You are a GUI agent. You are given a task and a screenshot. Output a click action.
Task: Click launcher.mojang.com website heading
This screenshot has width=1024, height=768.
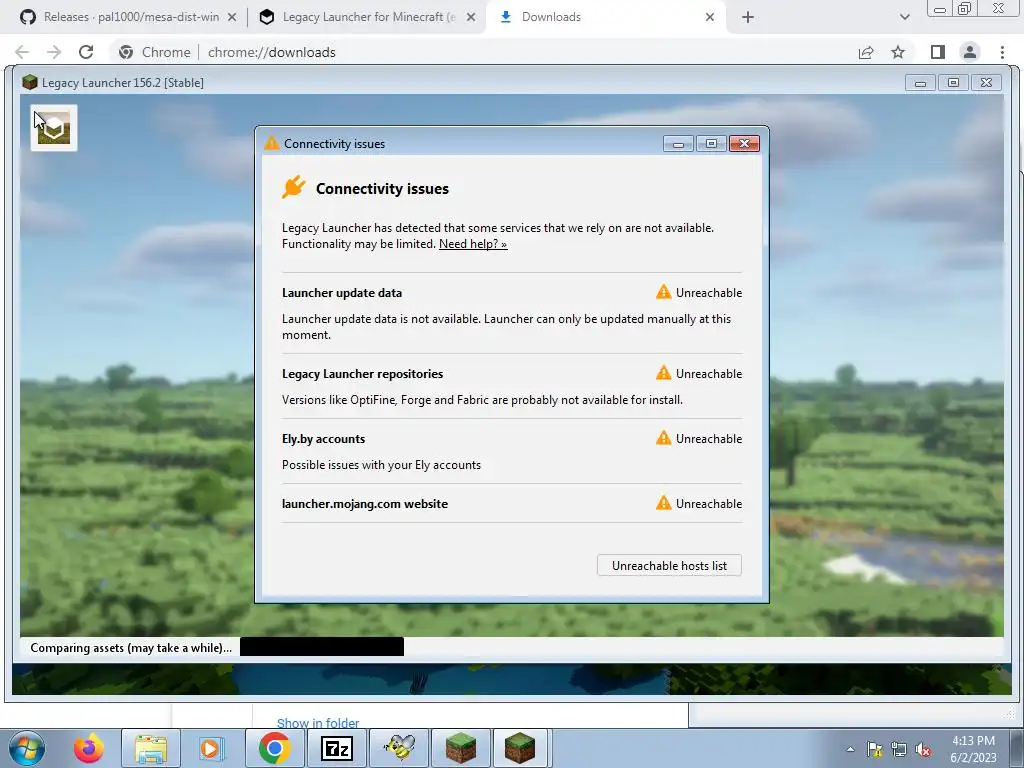point(364,504)
